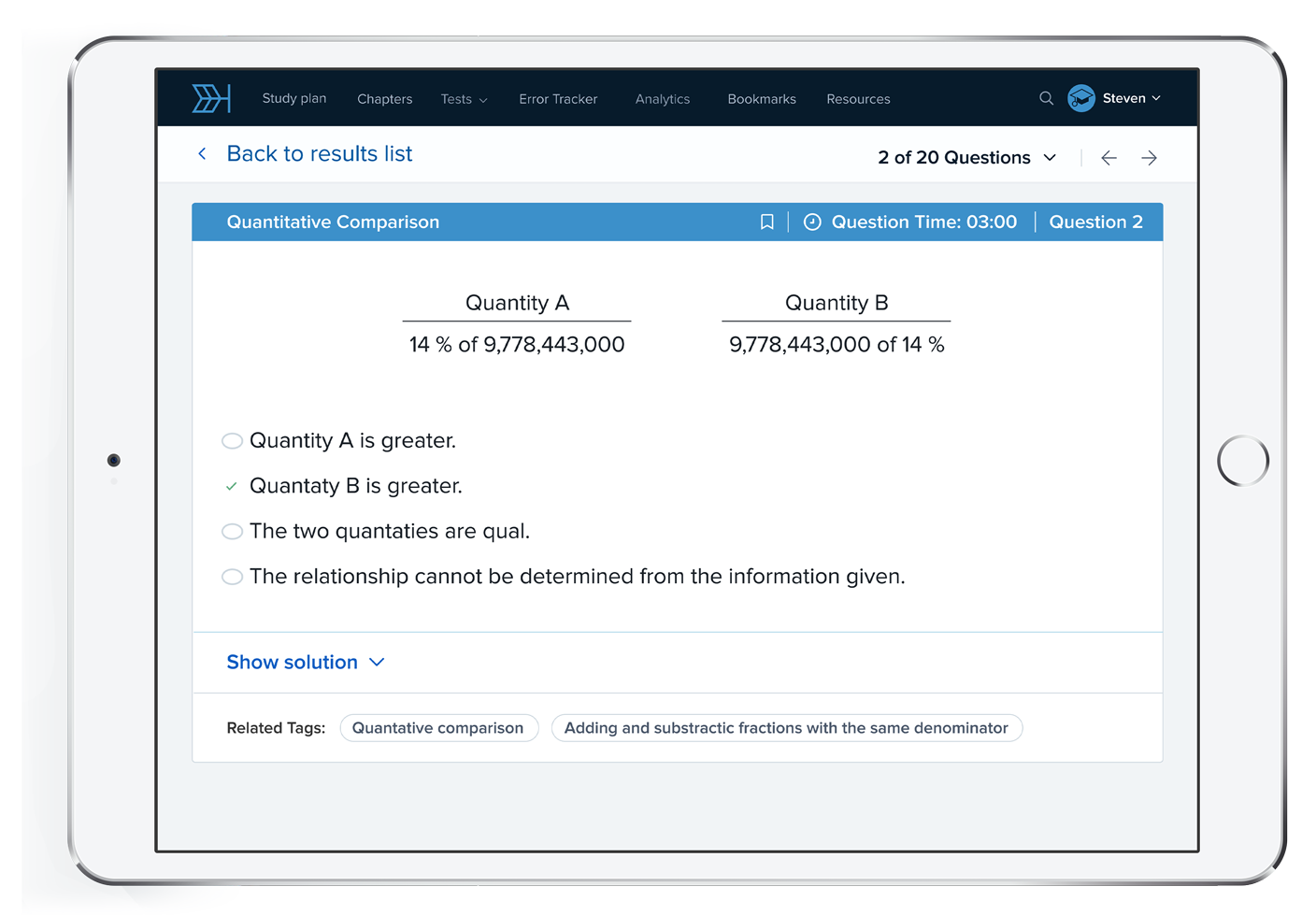Click the back chevron beside results list link
1316x915 pixels.
click(x=202, y=153)
